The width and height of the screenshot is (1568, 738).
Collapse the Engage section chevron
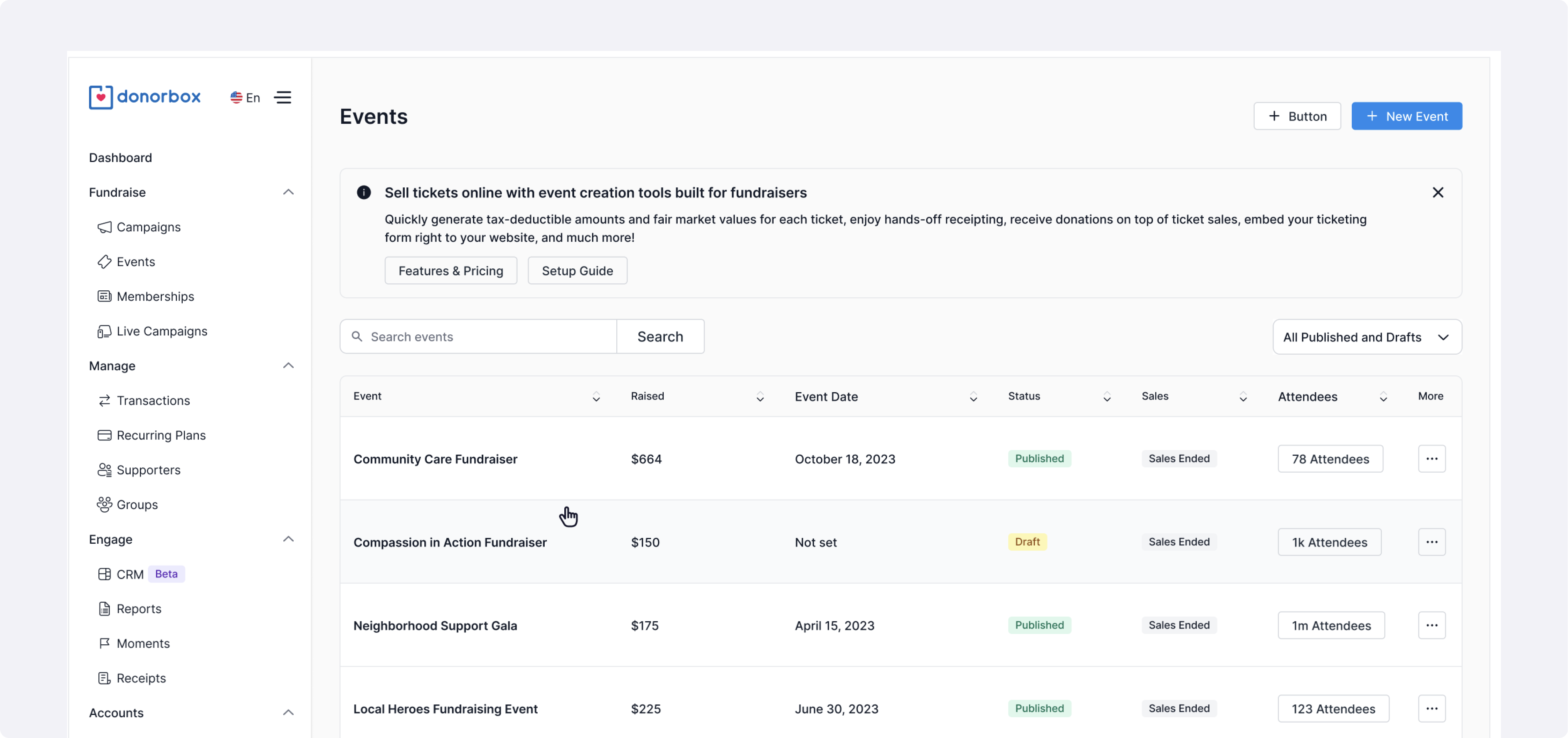click(289, 539)
